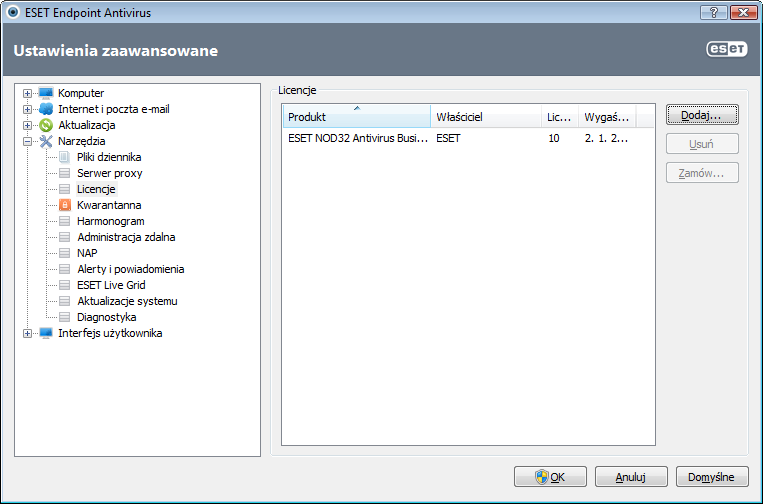Image resolution: width=763 pixels, height=504 pixels.
Task: Sort licenses by Produkt column
Action: click(x=357, y=116)
